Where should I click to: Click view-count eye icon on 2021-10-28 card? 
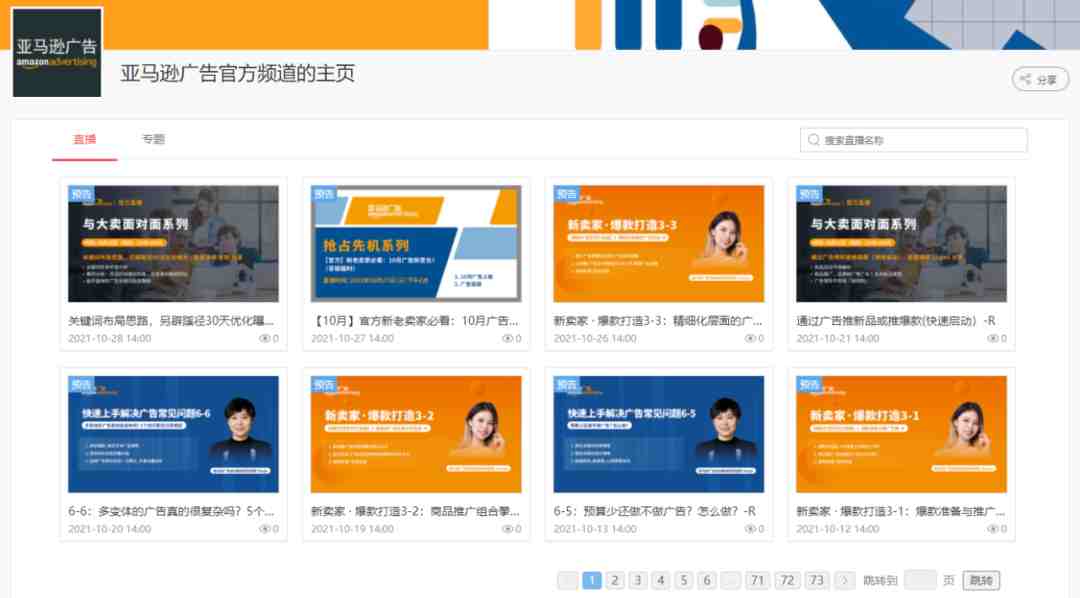264,338
